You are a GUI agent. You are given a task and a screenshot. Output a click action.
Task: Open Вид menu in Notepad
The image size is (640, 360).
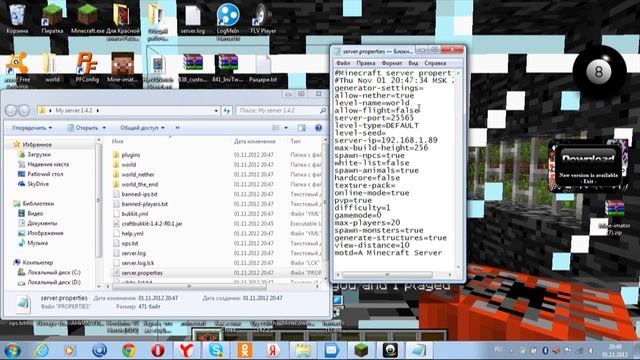(413, 63)
